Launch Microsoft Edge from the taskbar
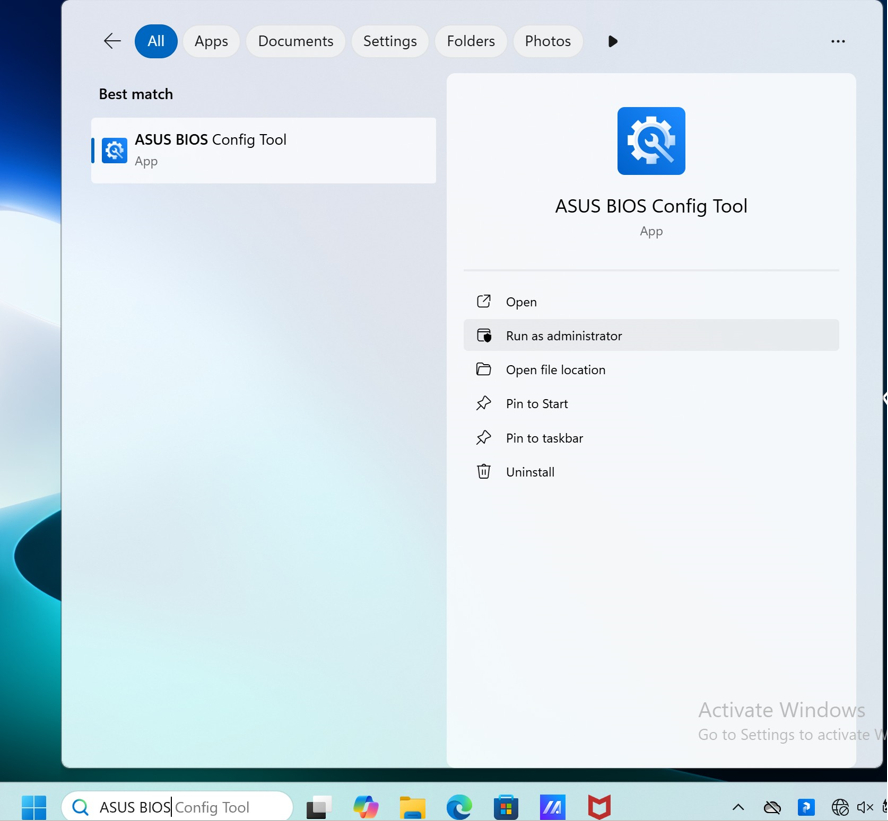Viewport: 888px width, 821px height. pyautogui.click(x=459, y=807)
